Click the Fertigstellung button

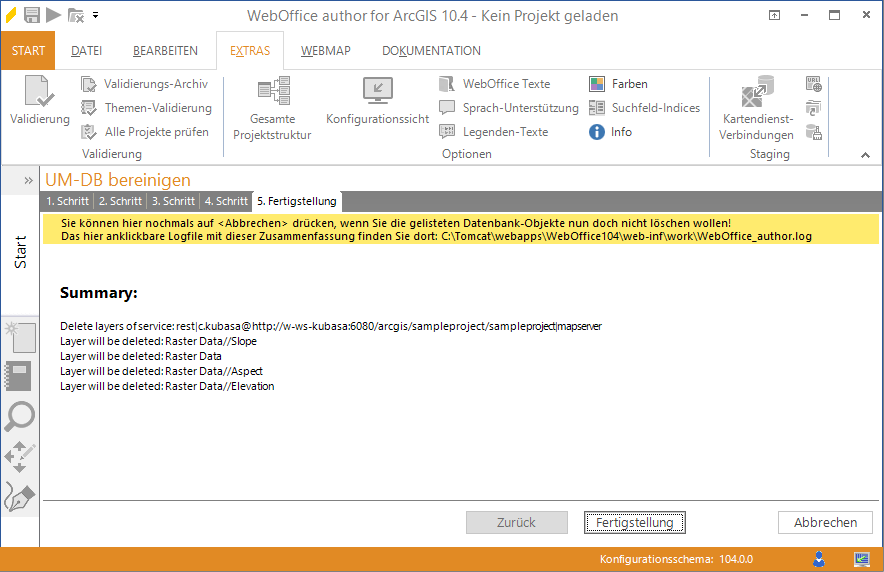(x=635, y=522)
